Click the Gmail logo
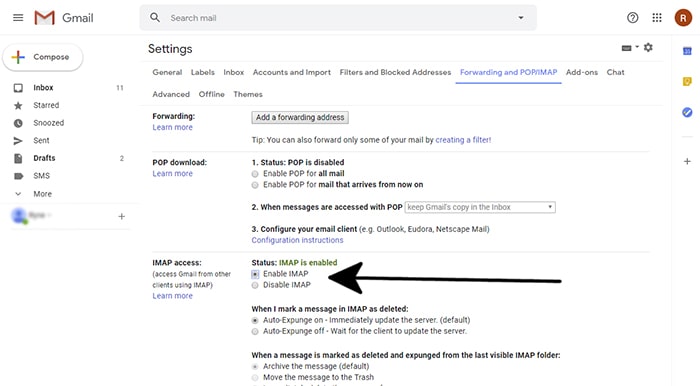700x386 pixels. [x=64, y=18]
